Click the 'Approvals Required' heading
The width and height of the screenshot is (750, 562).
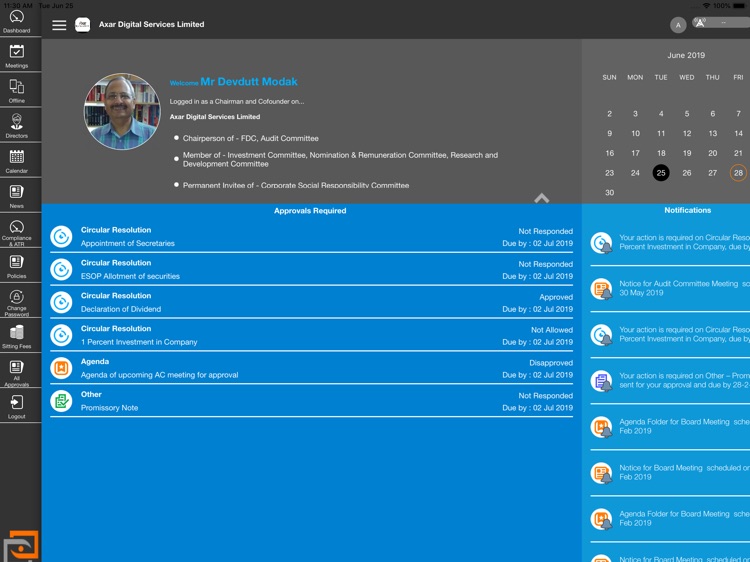[x=310, y=210]
